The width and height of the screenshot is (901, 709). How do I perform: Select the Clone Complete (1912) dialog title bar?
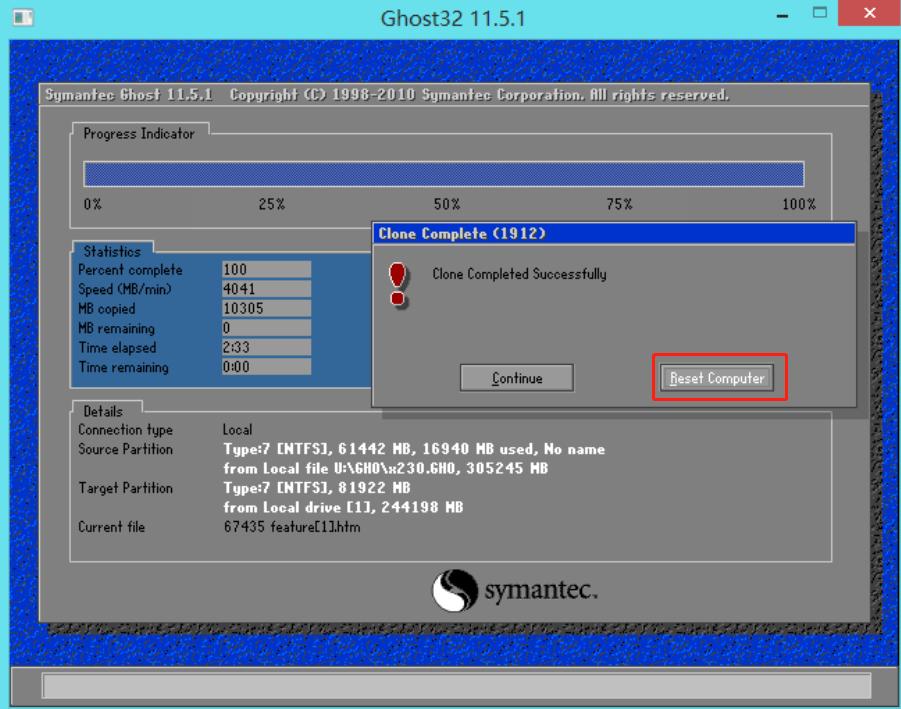tap(614, 234)
